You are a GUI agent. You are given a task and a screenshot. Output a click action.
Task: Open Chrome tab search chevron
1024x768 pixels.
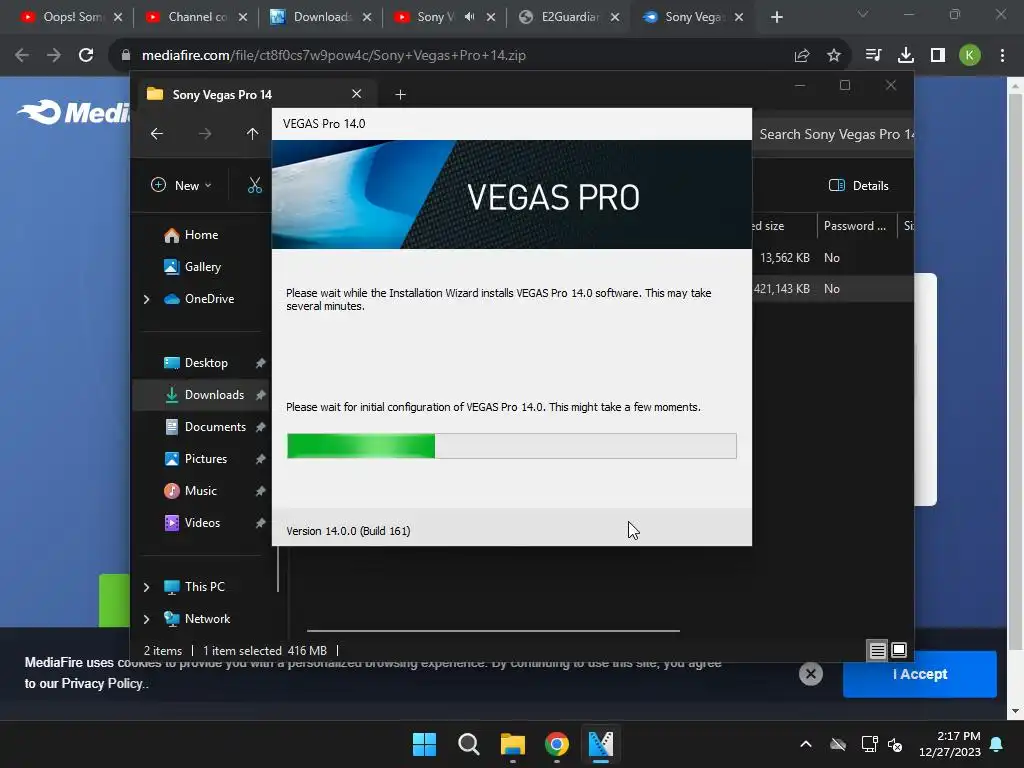pyautogui.click(x=863, y=14)
